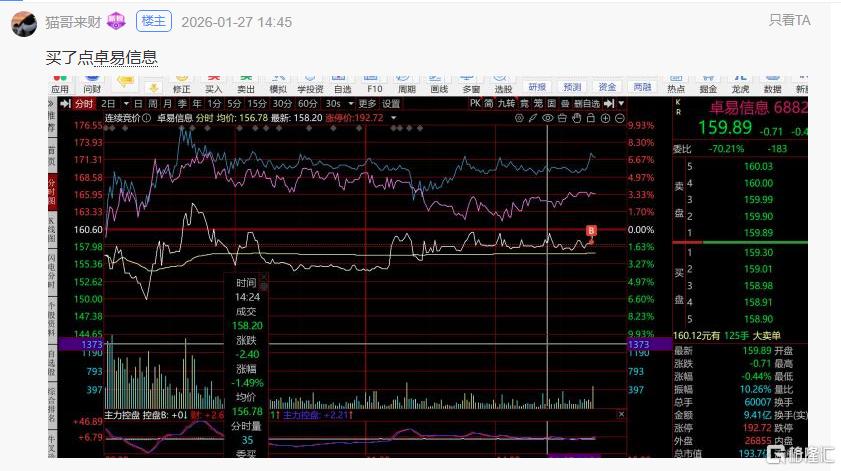Toggle the 笼 indicator button
Screen dimensions: 841x471
[x=538, y=103]
